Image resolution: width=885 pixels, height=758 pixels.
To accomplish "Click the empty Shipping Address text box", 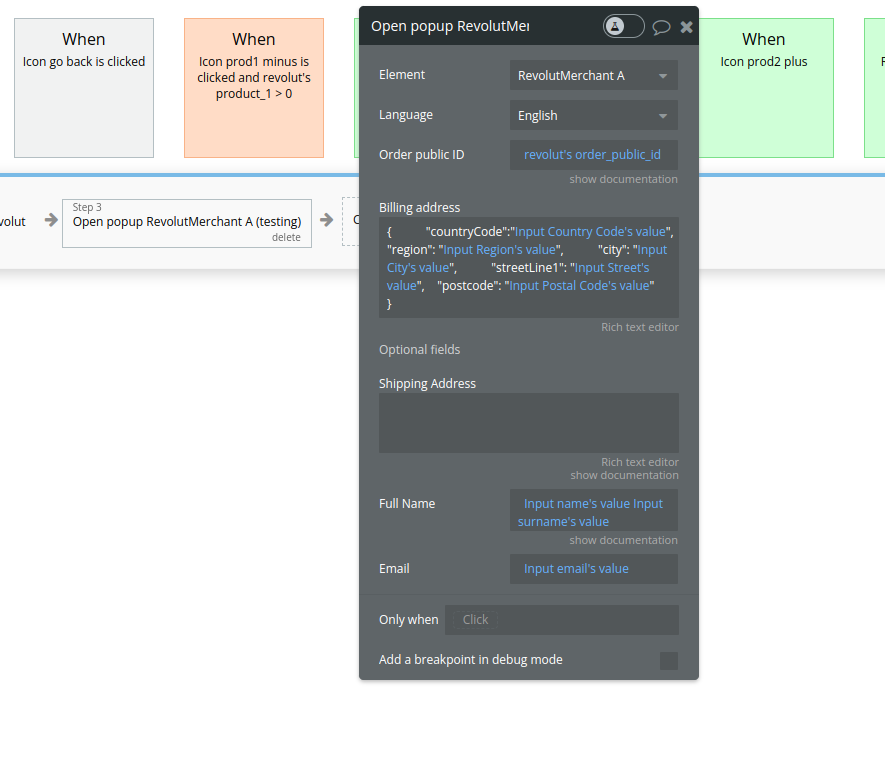I will pos(529,423).
